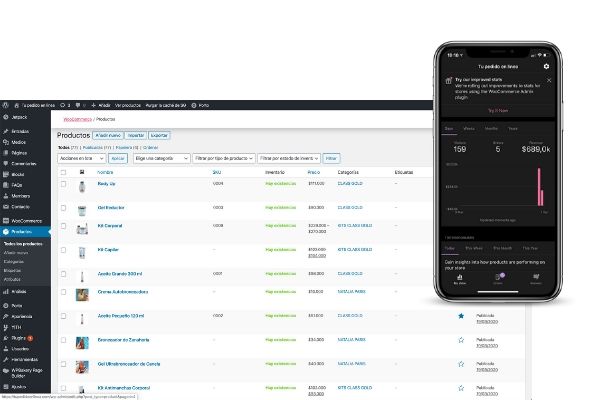Screen dimensions: 600x400
Task: Tick the checkbox for Body Up product
Action: (x=63, y=185)
